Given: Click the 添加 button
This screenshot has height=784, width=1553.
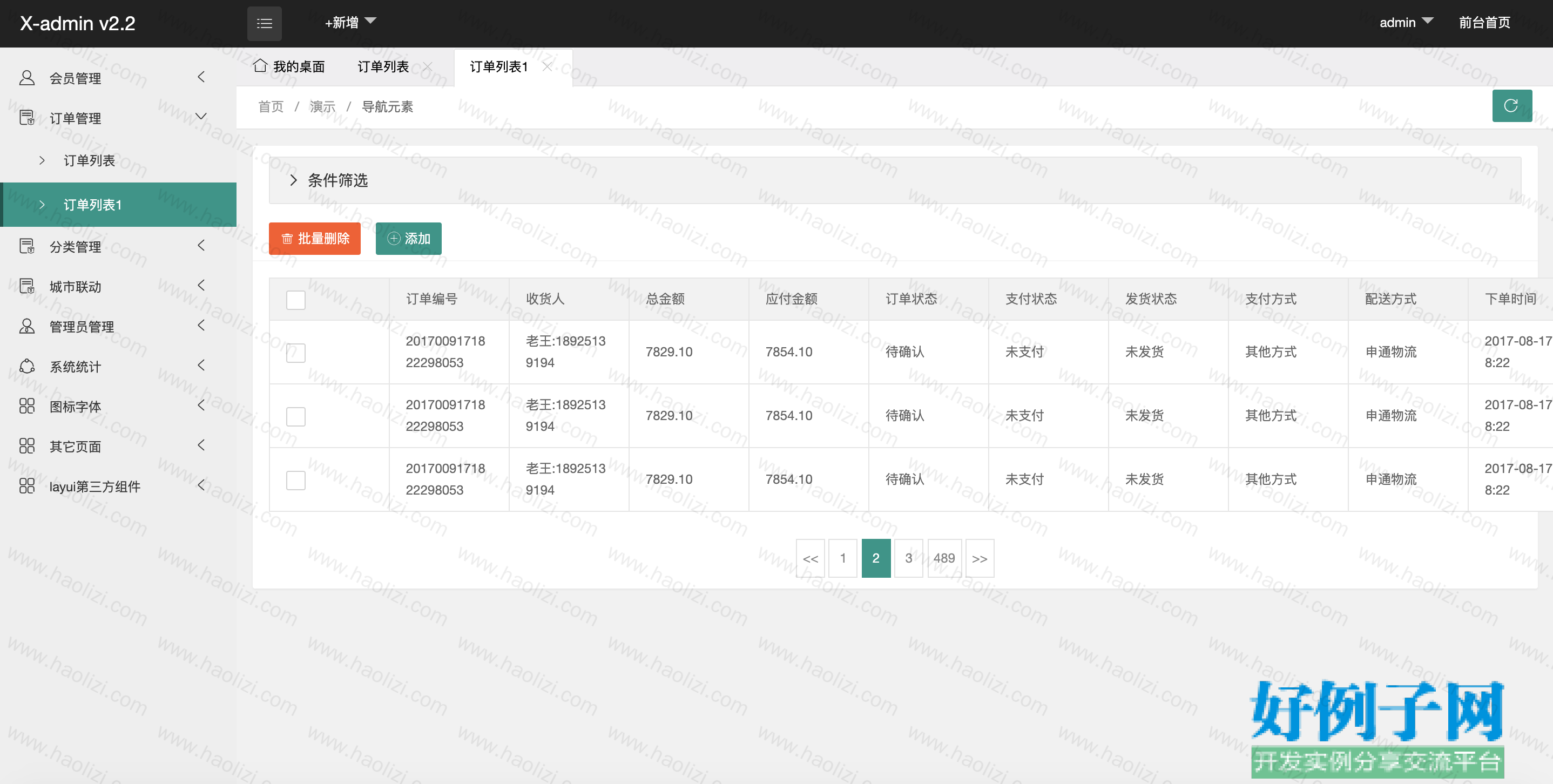Looking at the screenshot, I should (x=409, y=239).
